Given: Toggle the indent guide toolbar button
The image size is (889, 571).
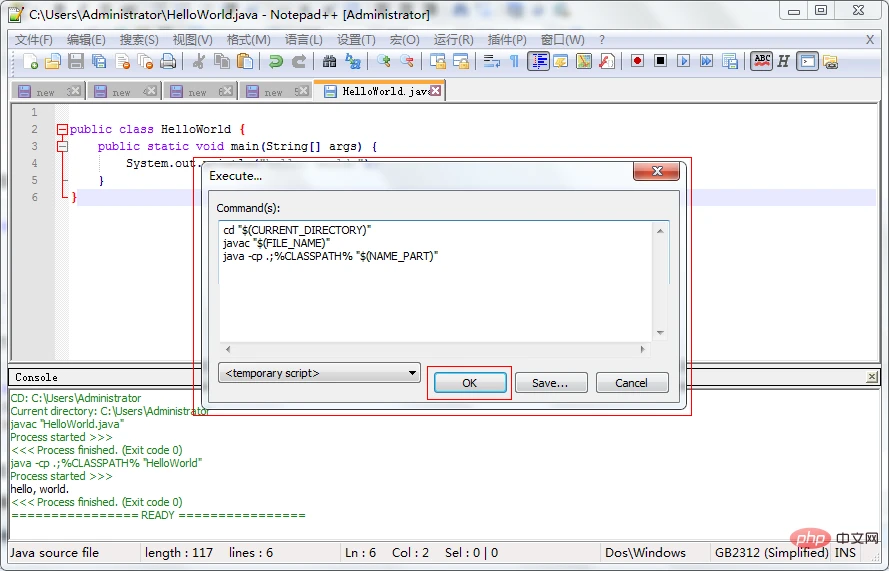Looking at the screenshot, I should click(538, 61).
